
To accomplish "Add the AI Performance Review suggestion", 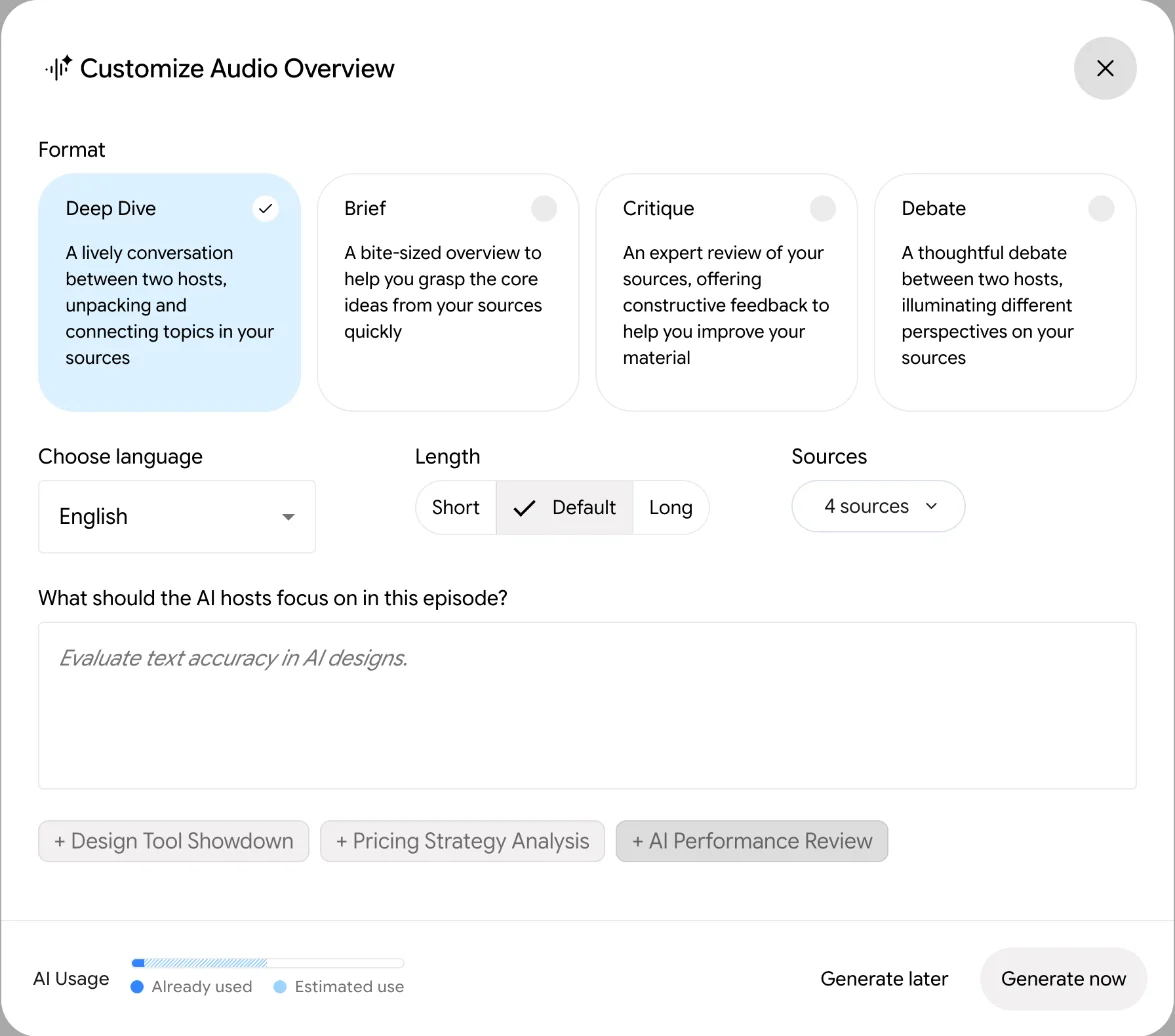I will (752, 841).
